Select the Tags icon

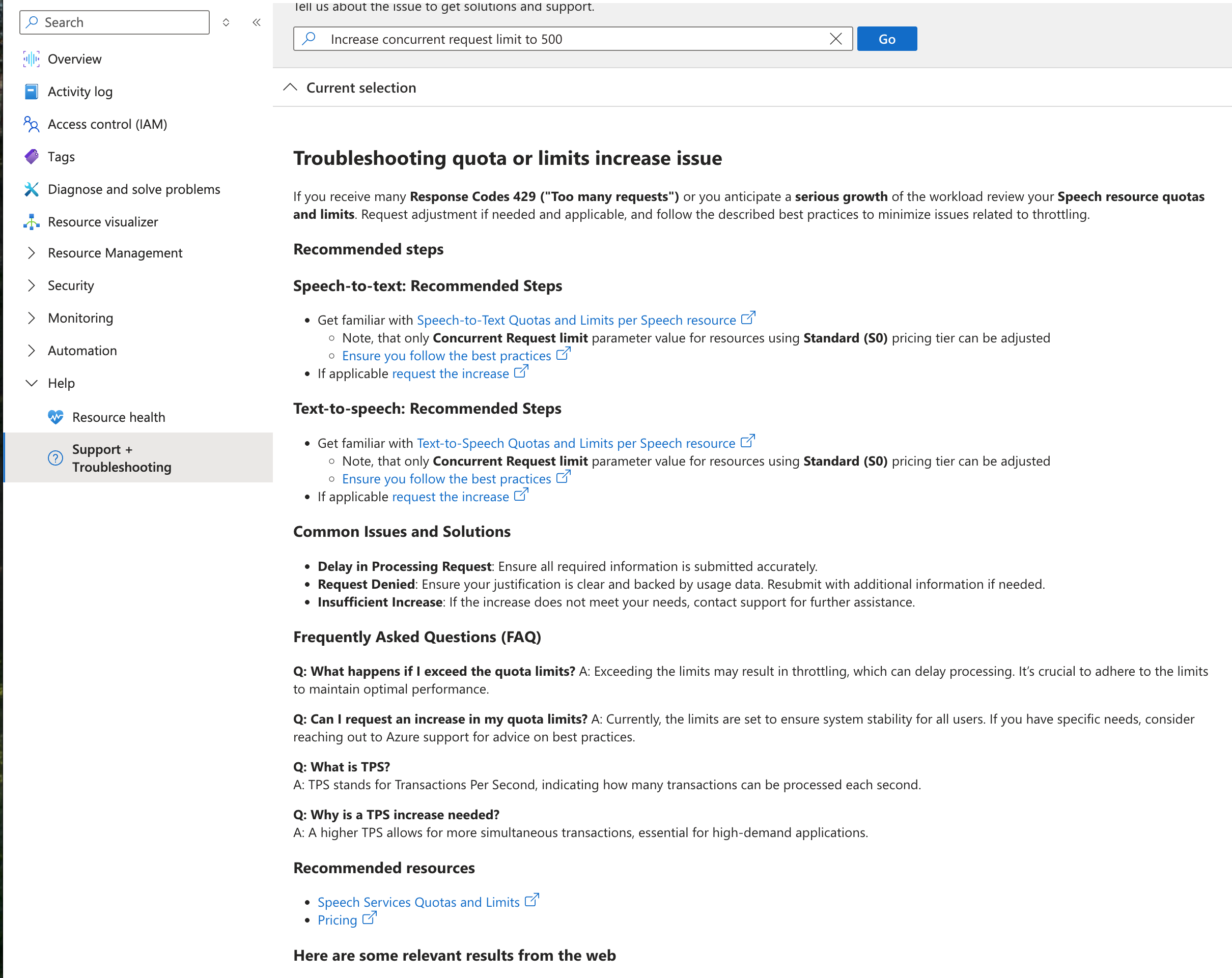click(32, 157)
